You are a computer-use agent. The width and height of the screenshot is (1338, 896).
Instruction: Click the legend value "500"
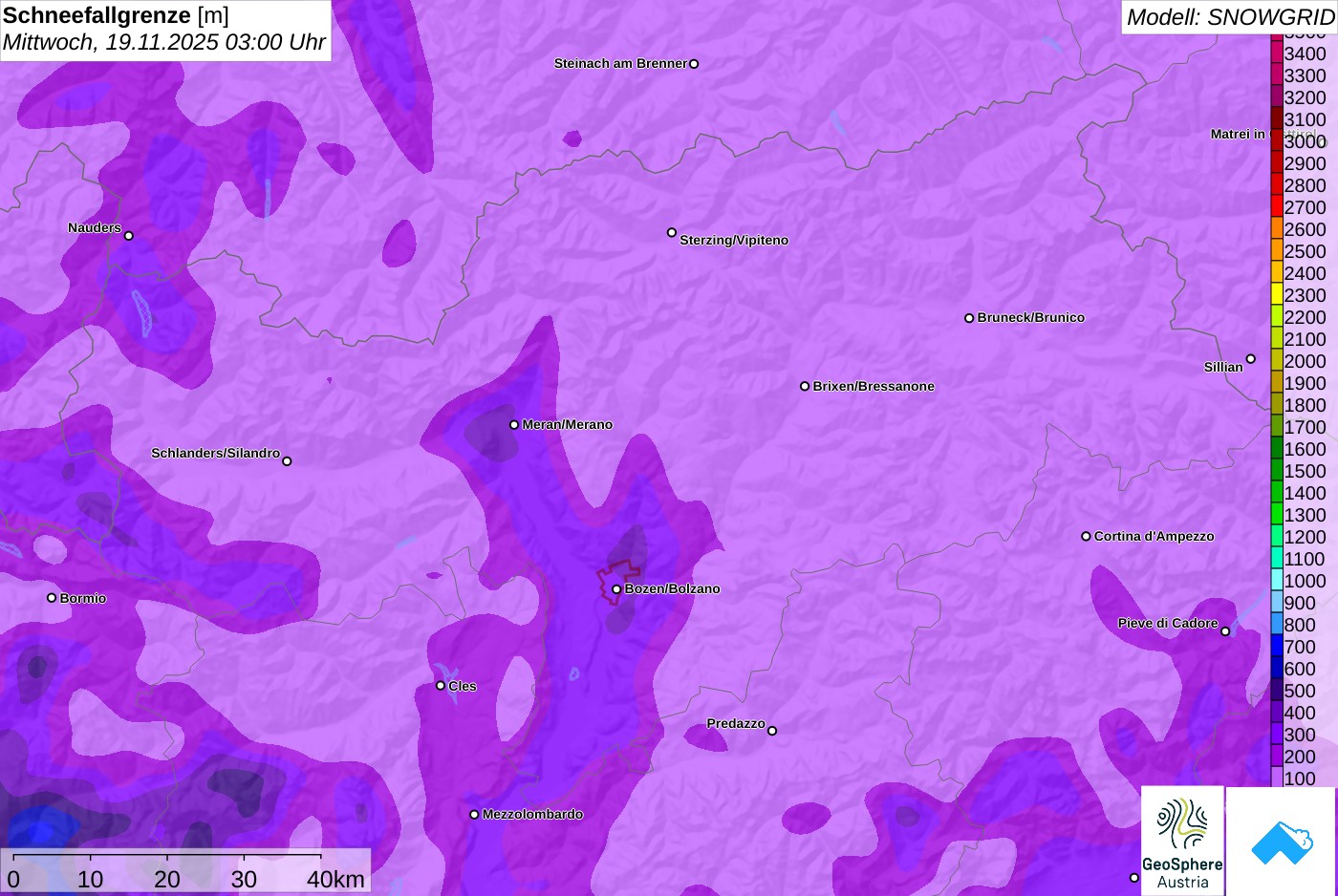click(1300, 692)
